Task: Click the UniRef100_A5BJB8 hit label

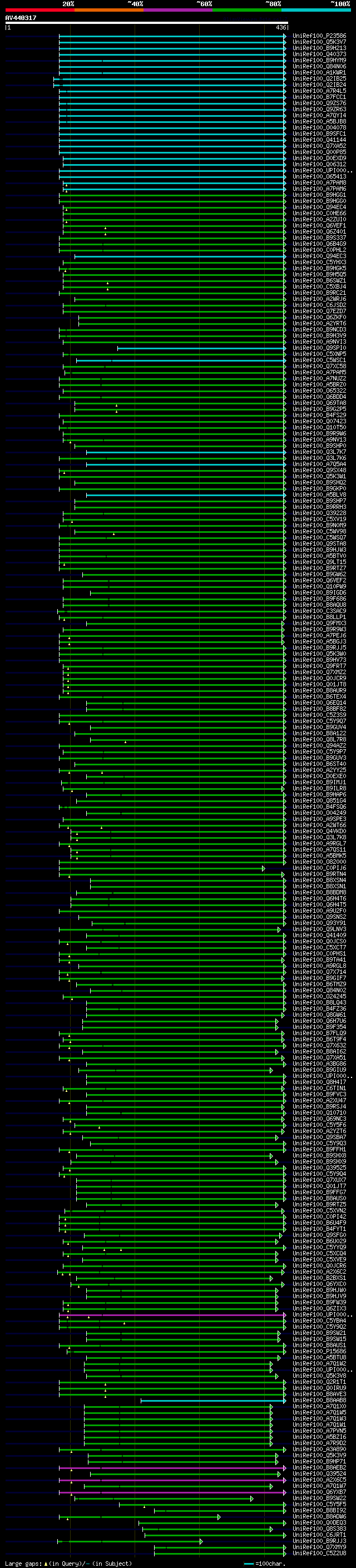Action: tap(319, 121)
